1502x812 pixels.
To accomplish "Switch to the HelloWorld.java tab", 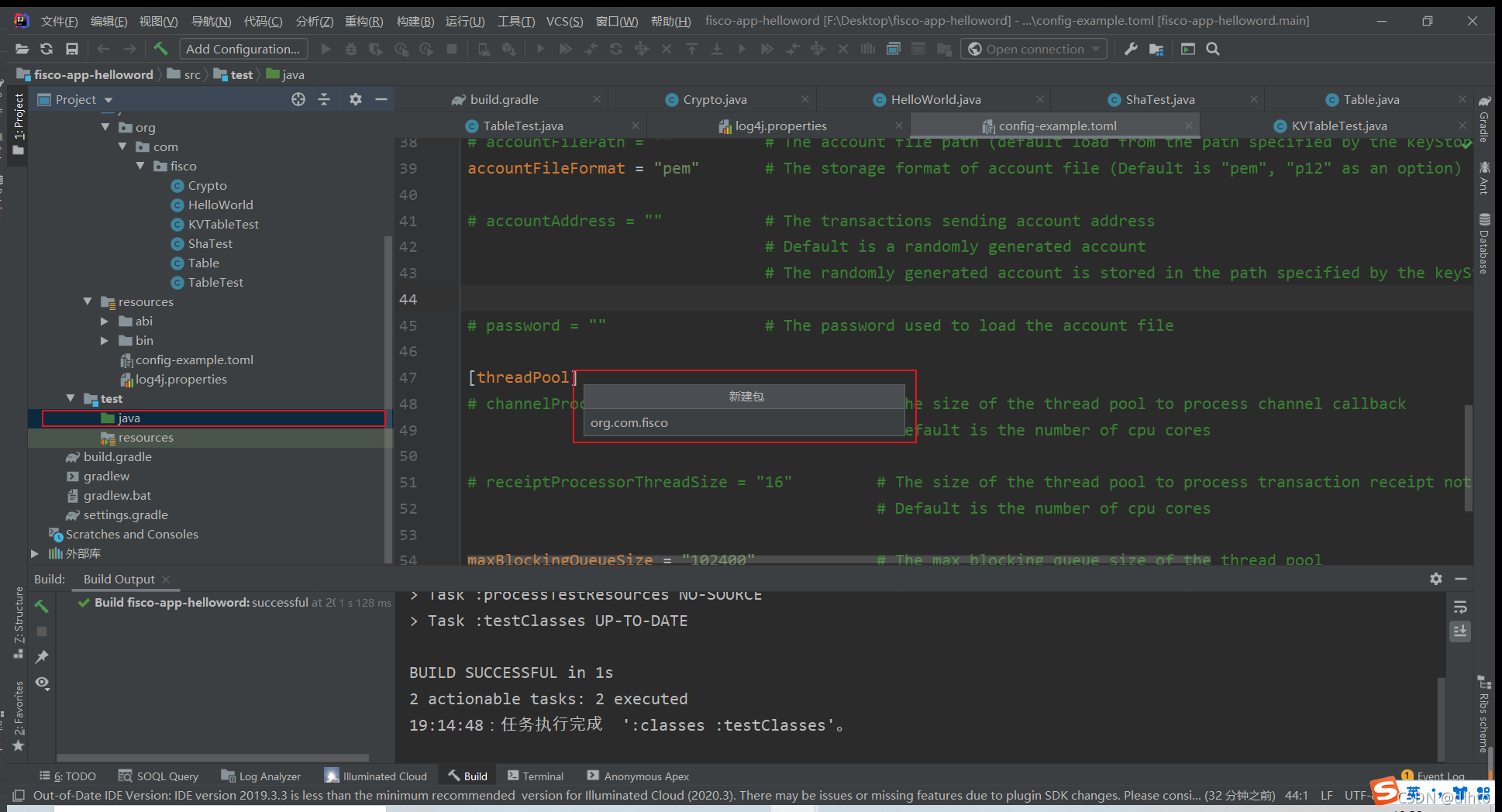I will [x=935, y=99].
